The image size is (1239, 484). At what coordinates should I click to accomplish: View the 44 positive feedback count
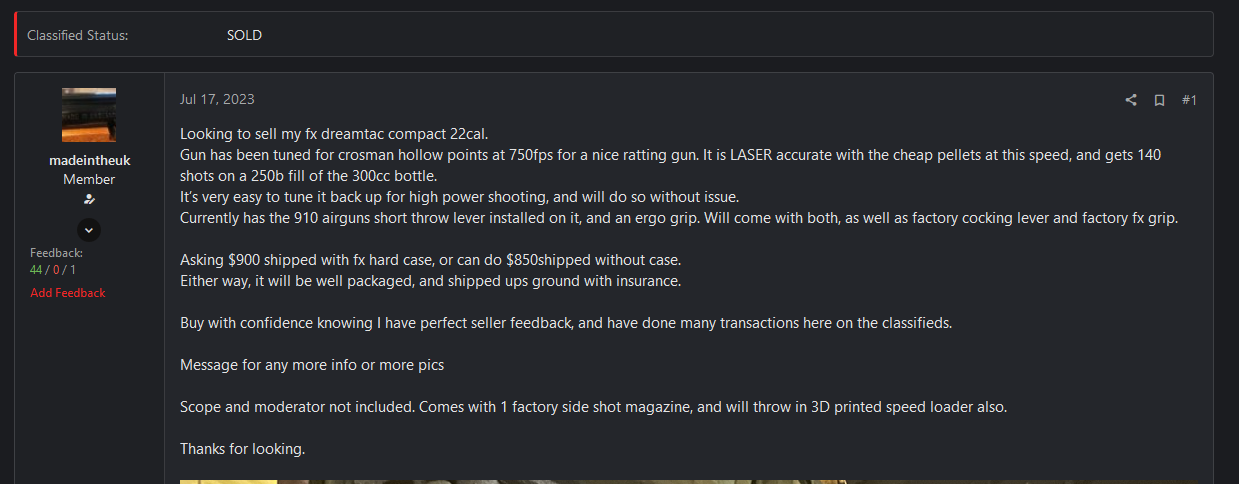(36, 270)
